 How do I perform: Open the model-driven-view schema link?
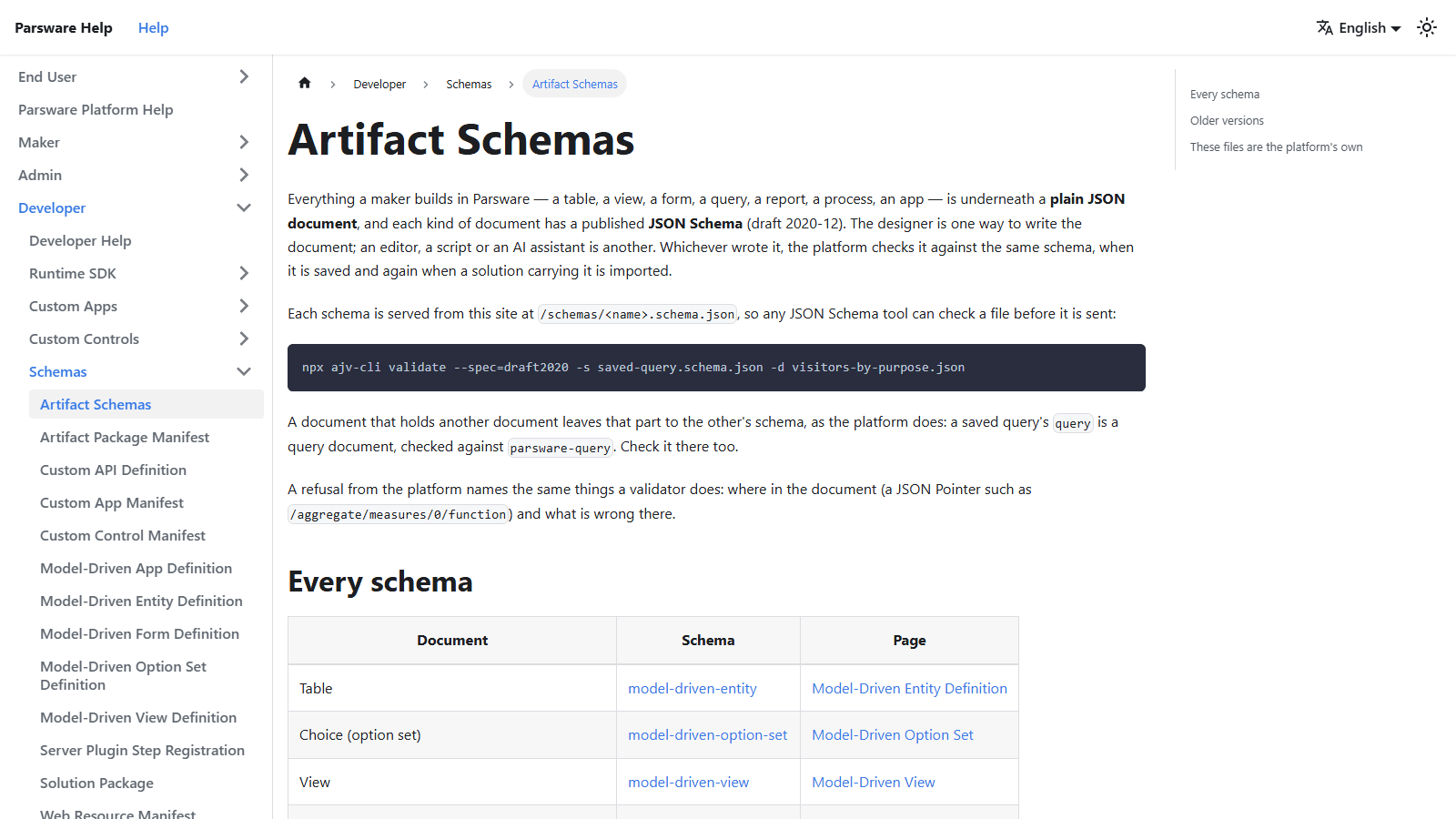click(x=689, y=782)
